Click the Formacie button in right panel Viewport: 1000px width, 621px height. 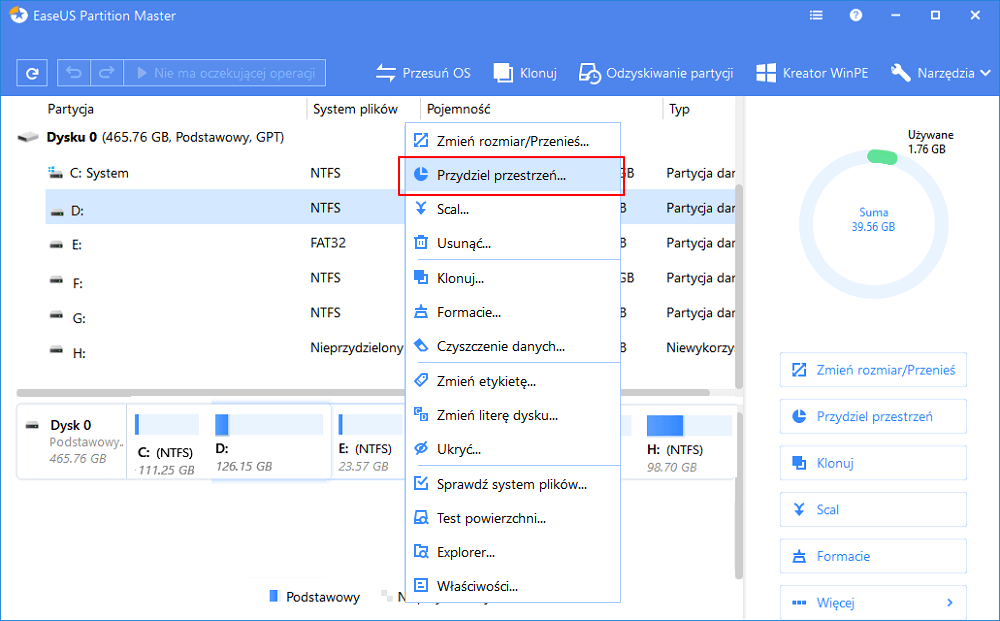[x=873, y=556]
